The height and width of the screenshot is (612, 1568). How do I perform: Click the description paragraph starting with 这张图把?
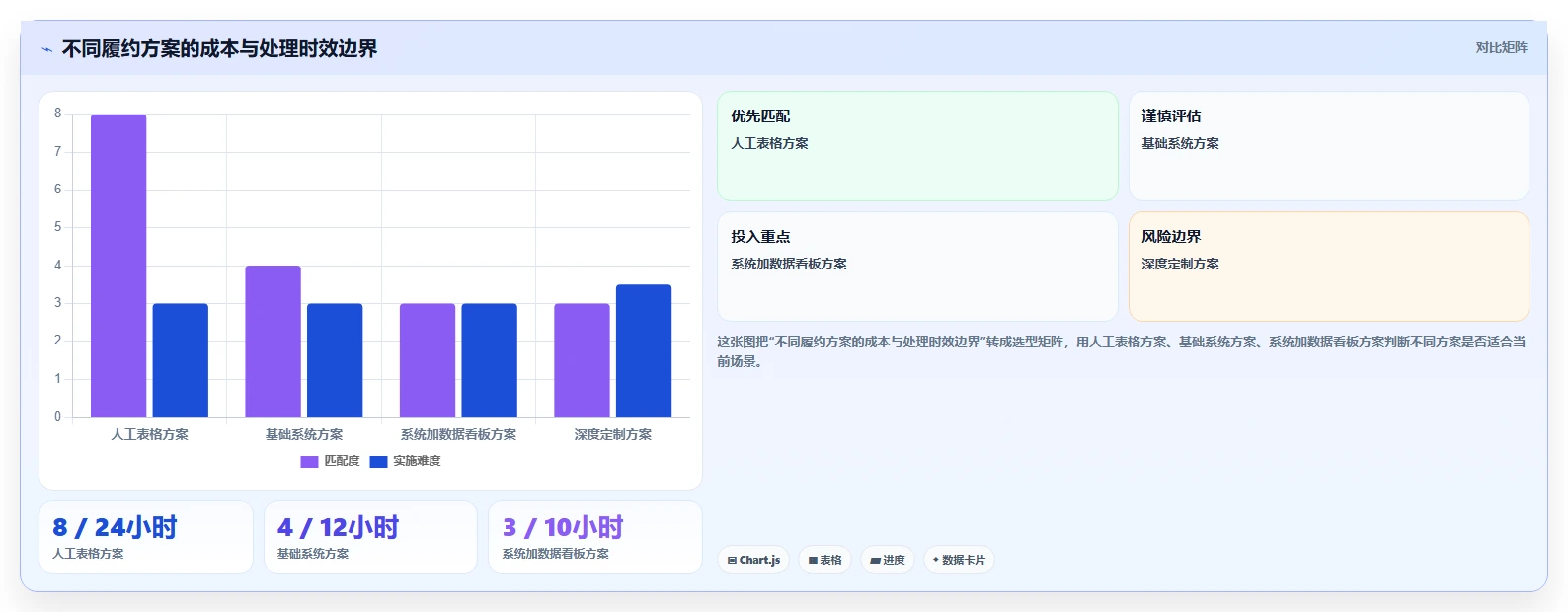1122,351
